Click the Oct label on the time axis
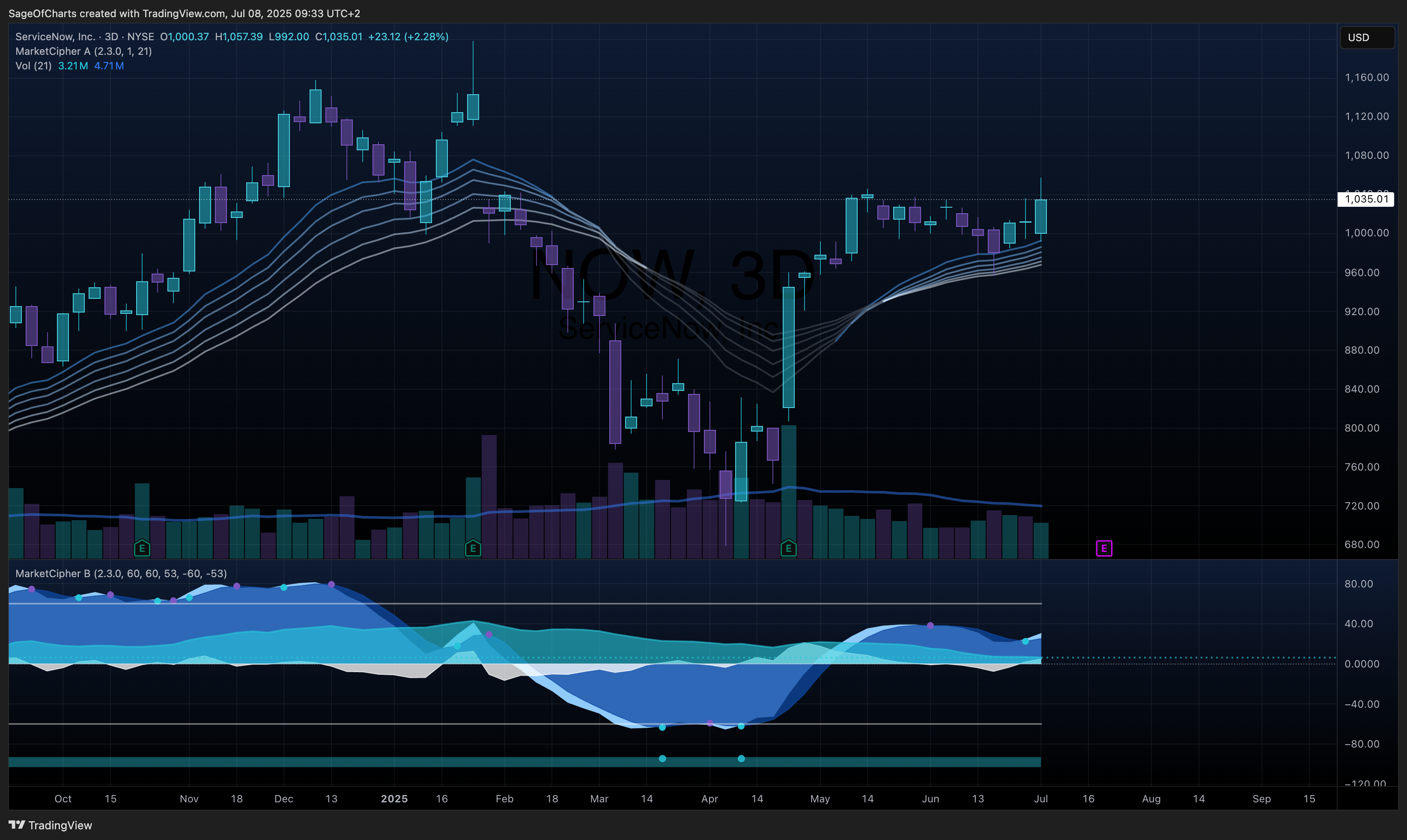 coord(63,798)
